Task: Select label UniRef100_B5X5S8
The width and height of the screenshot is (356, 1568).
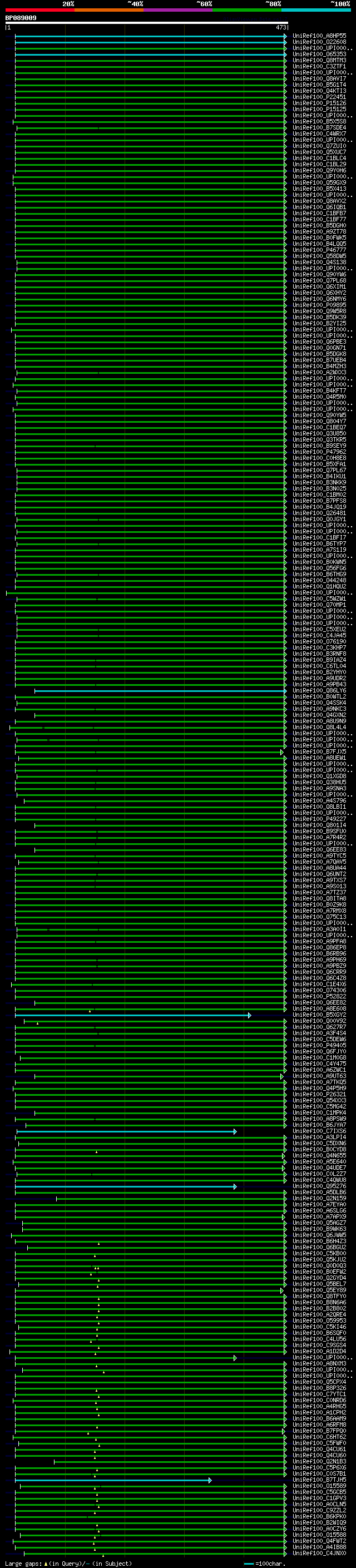Action: click(319, 121)
